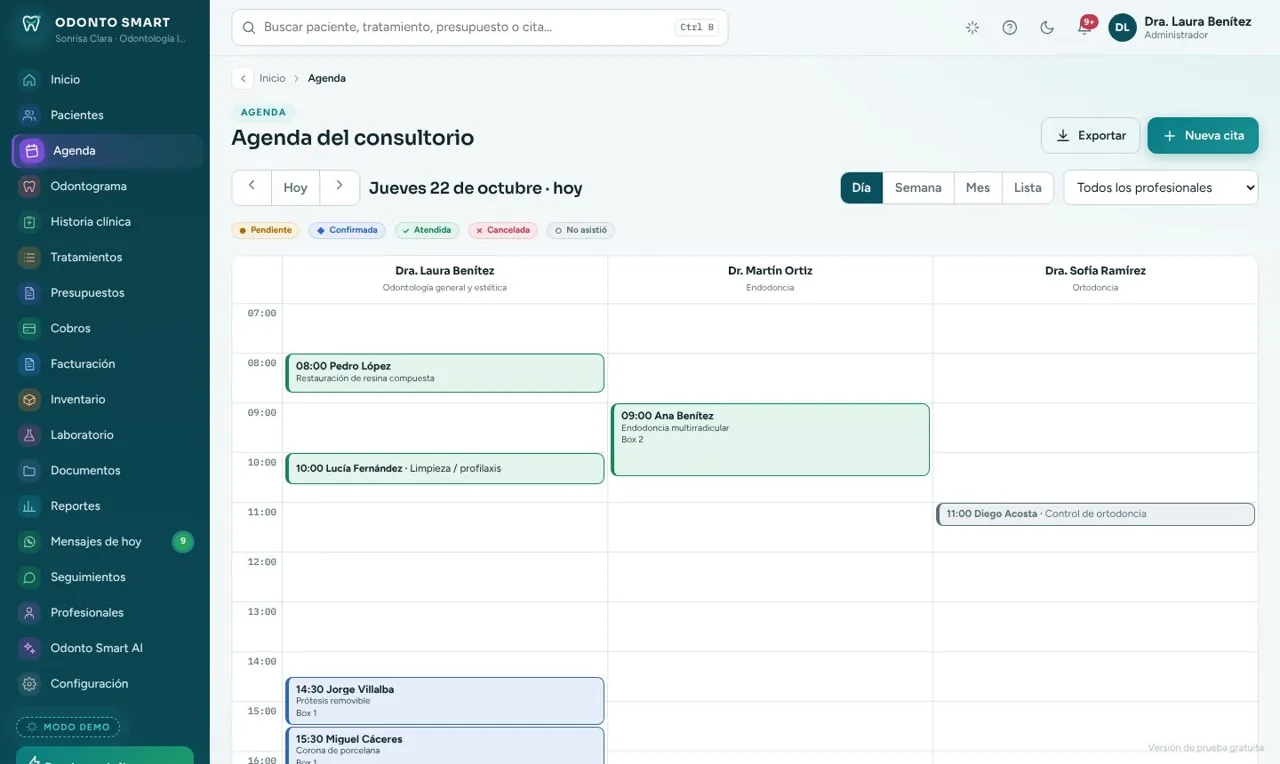Switch to Lista view tab

tap(1028, 188)
